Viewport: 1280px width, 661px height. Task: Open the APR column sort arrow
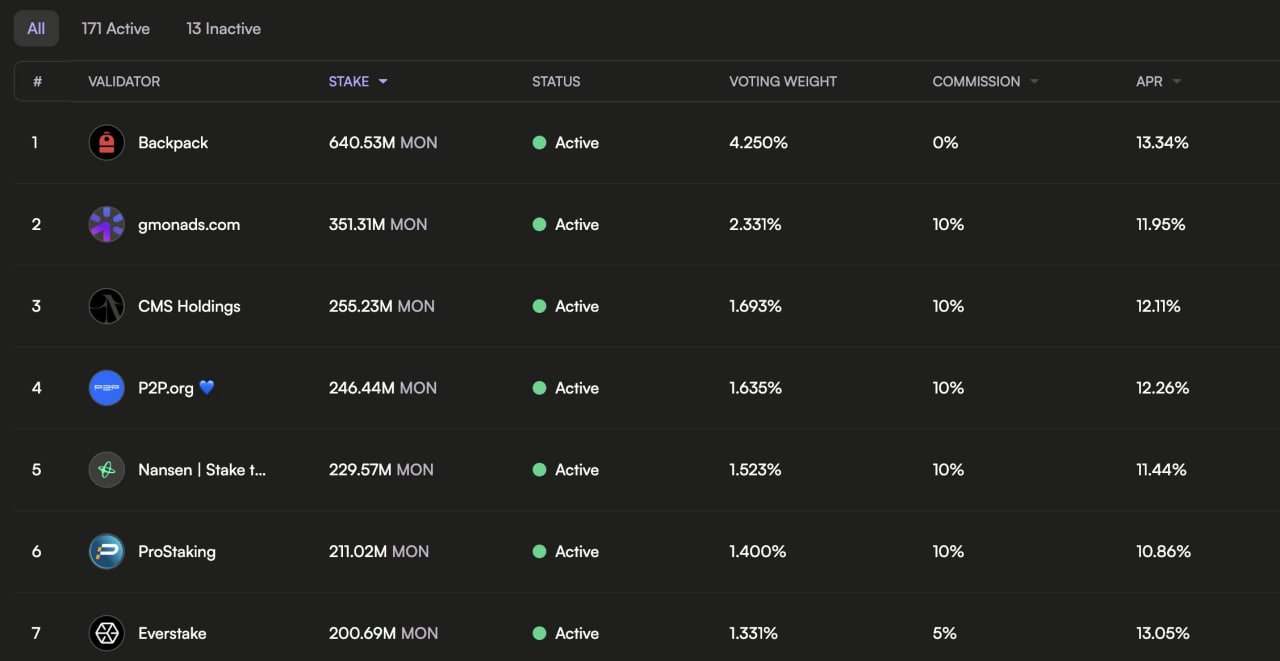coord(1177,82)
